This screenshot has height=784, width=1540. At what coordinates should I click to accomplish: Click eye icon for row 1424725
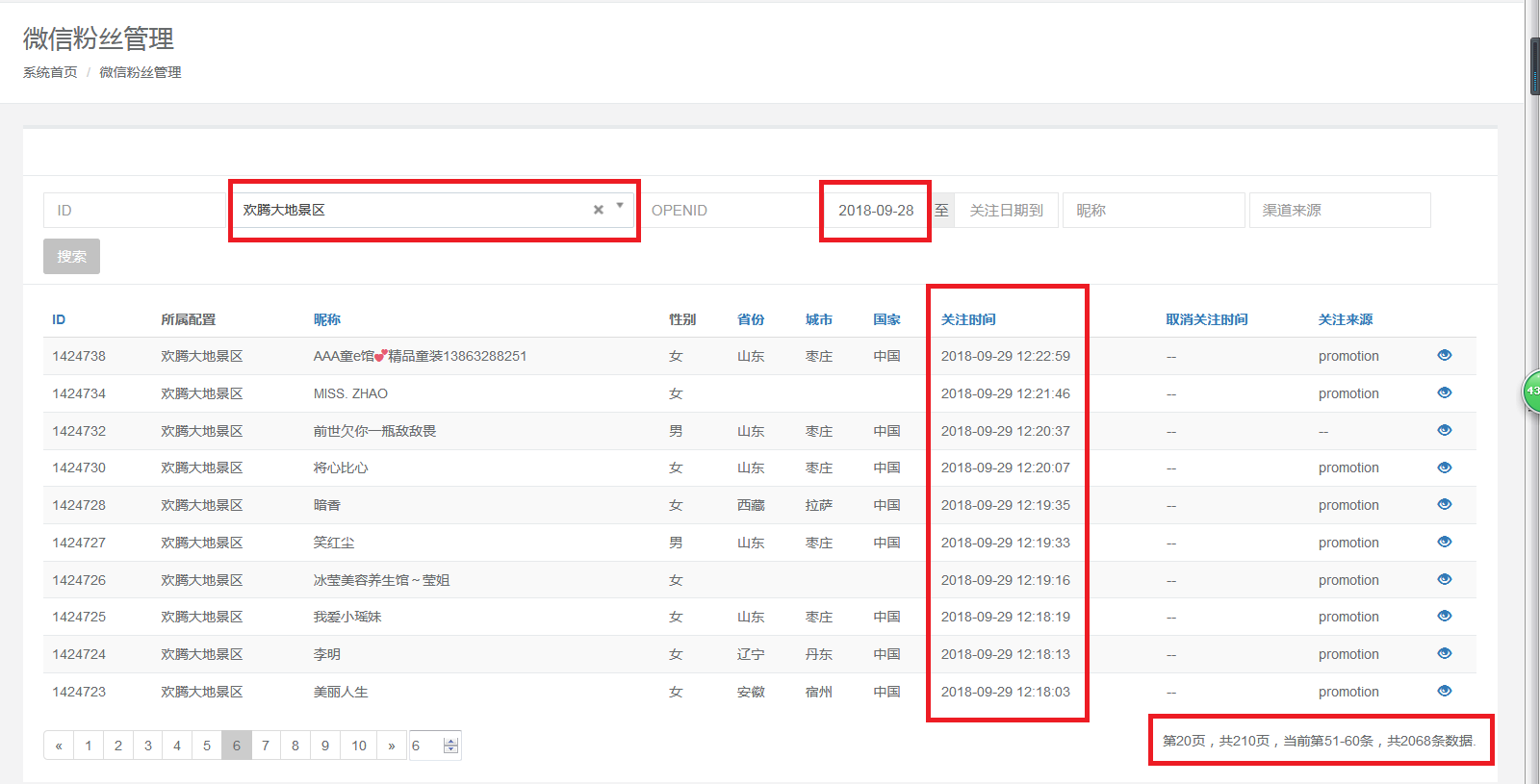click(x=1444, y=616)
